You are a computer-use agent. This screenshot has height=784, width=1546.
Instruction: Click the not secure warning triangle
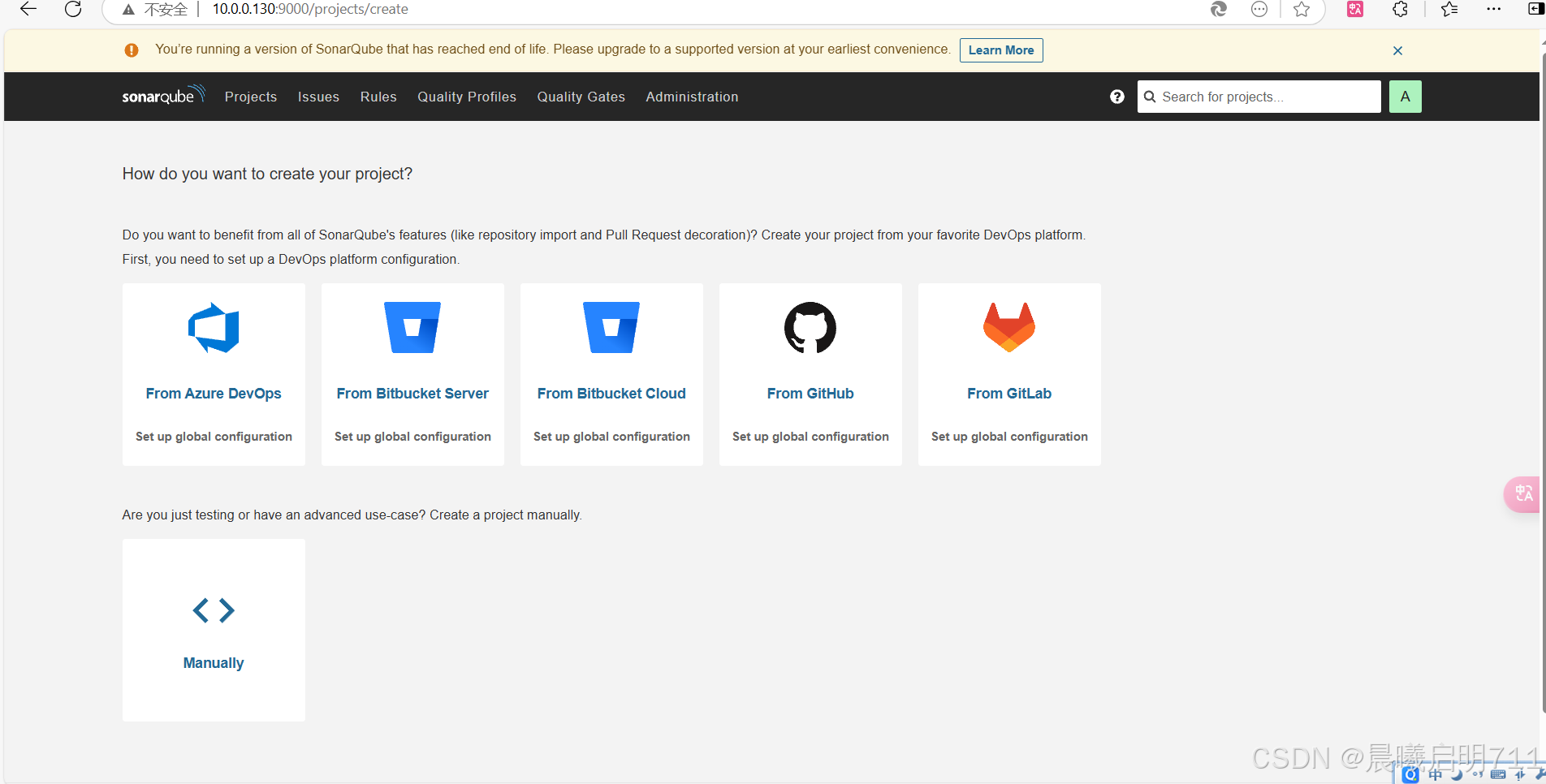128,10
